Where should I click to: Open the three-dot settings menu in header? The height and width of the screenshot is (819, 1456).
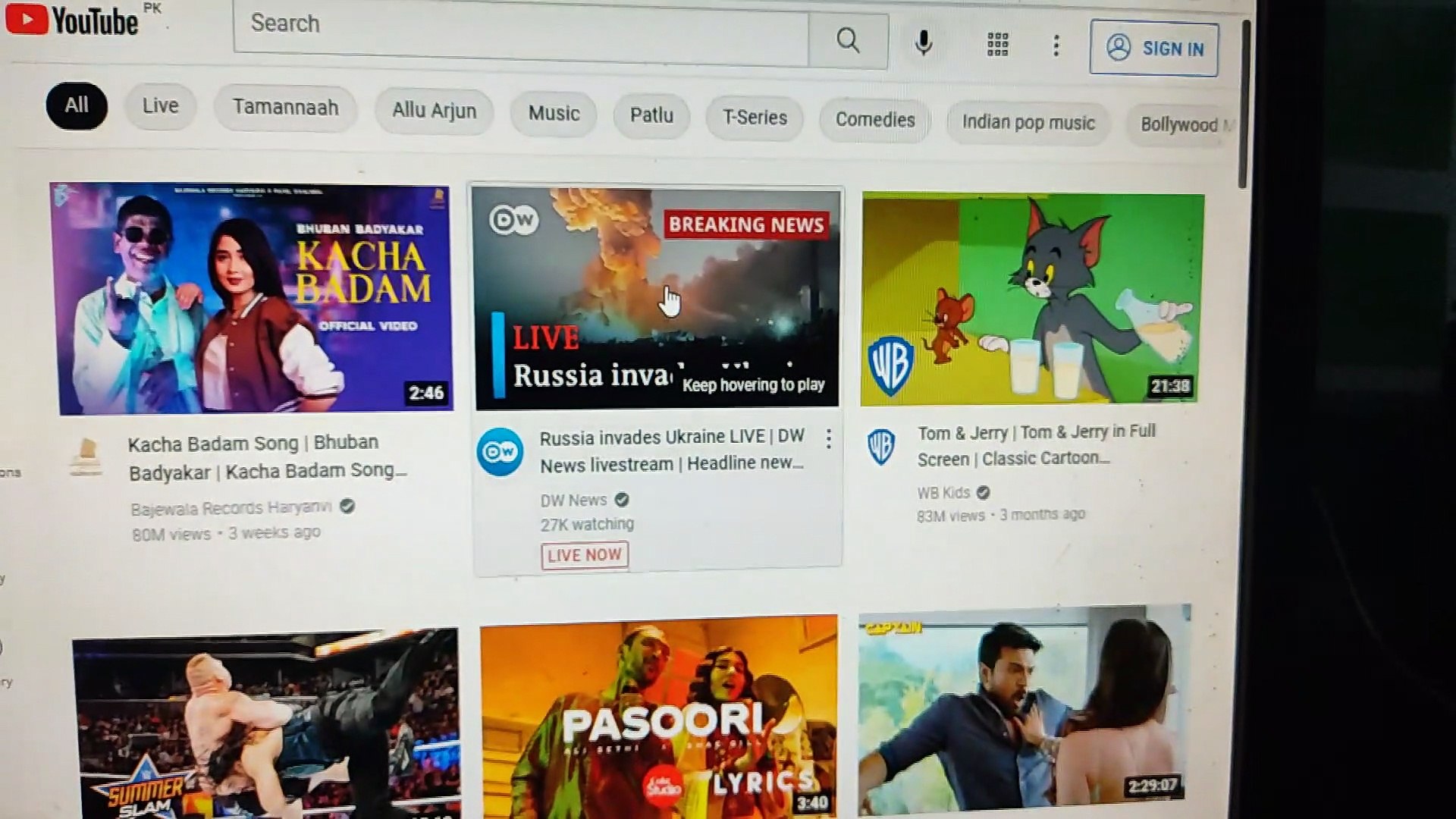pos(1056,46)
